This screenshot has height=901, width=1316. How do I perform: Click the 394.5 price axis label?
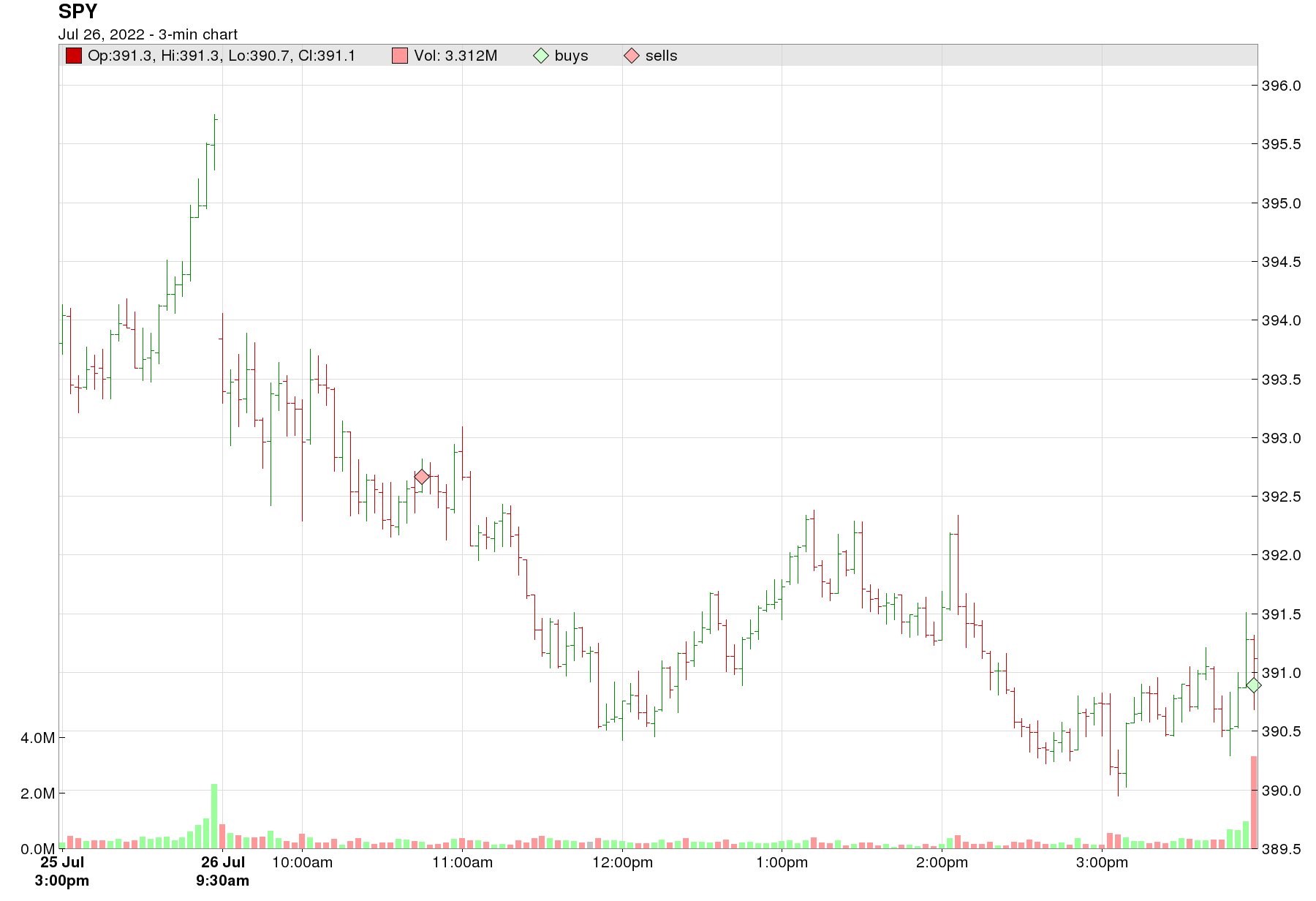[x=1282, y=262]
